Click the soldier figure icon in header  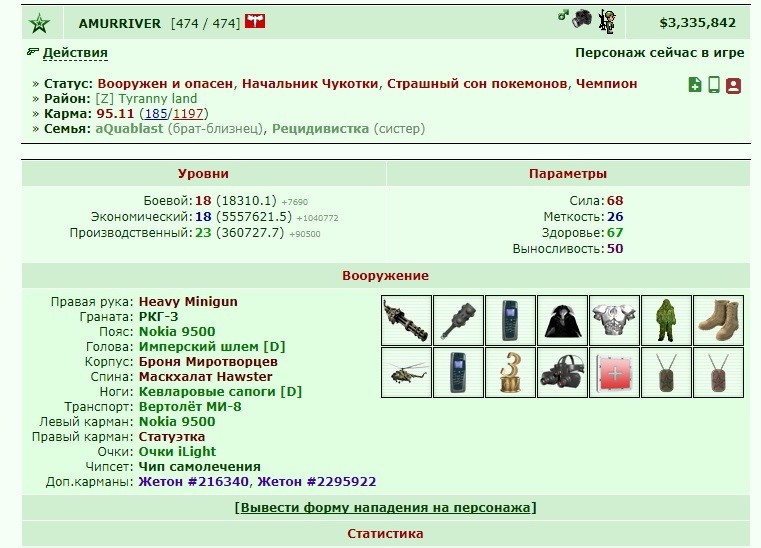coord(607,22)
